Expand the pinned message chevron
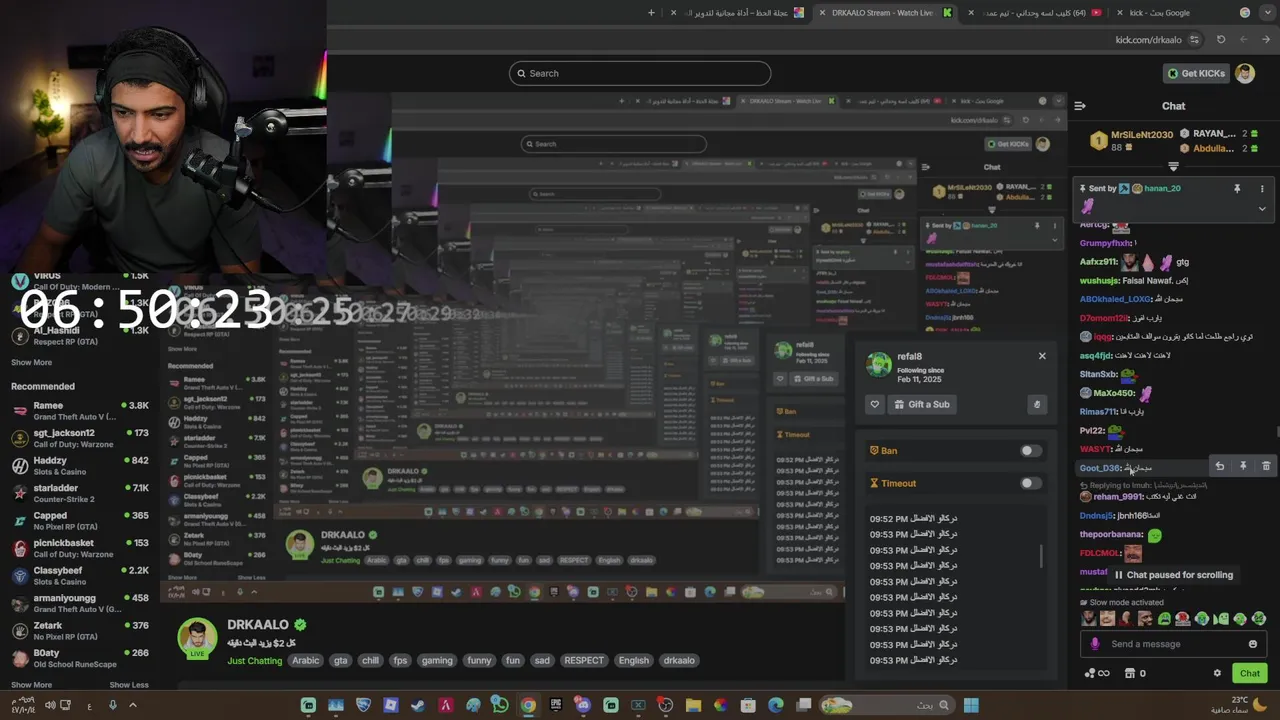Viewport: 1280px width, 720px height. tap(1262, 209)
